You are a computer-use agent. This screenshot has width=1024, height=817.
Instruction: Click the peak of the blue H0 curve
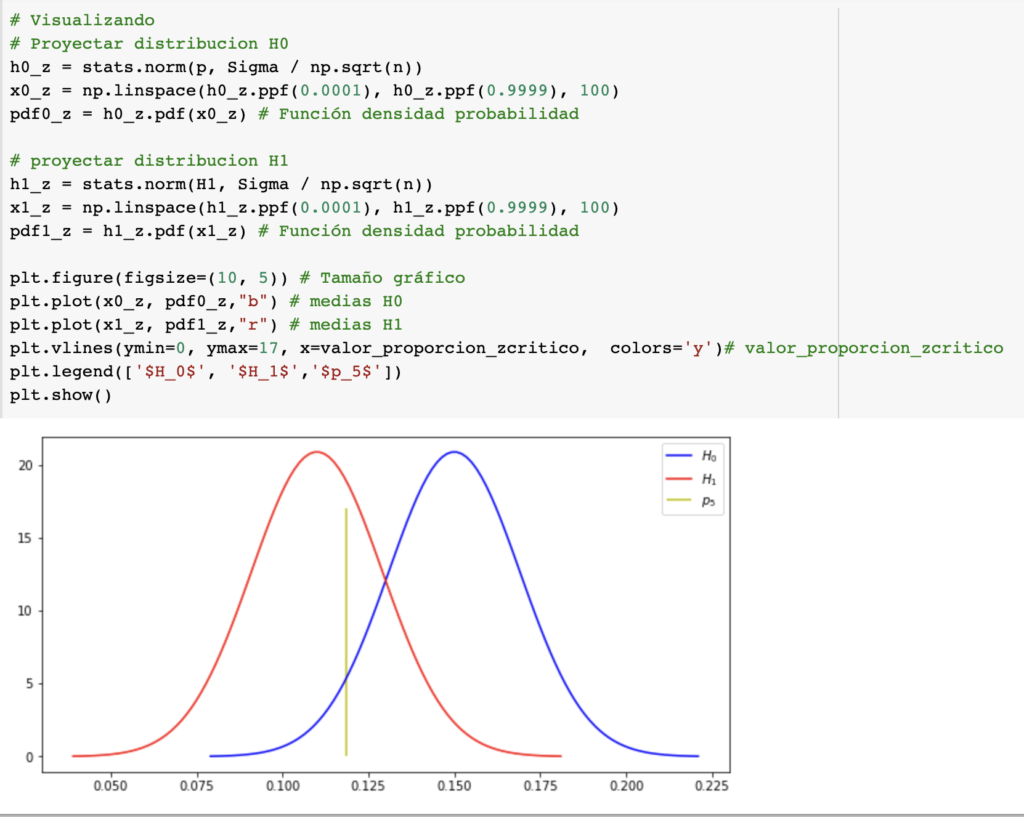tap(456, 452)
